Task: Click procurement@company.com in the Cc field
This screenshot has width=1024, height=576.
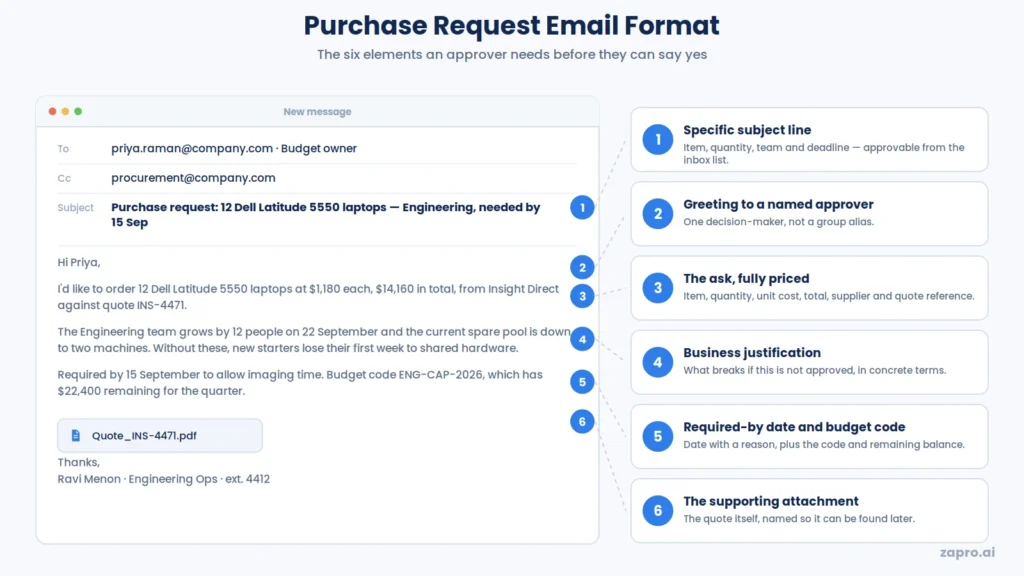Action: tap(193, 178)
